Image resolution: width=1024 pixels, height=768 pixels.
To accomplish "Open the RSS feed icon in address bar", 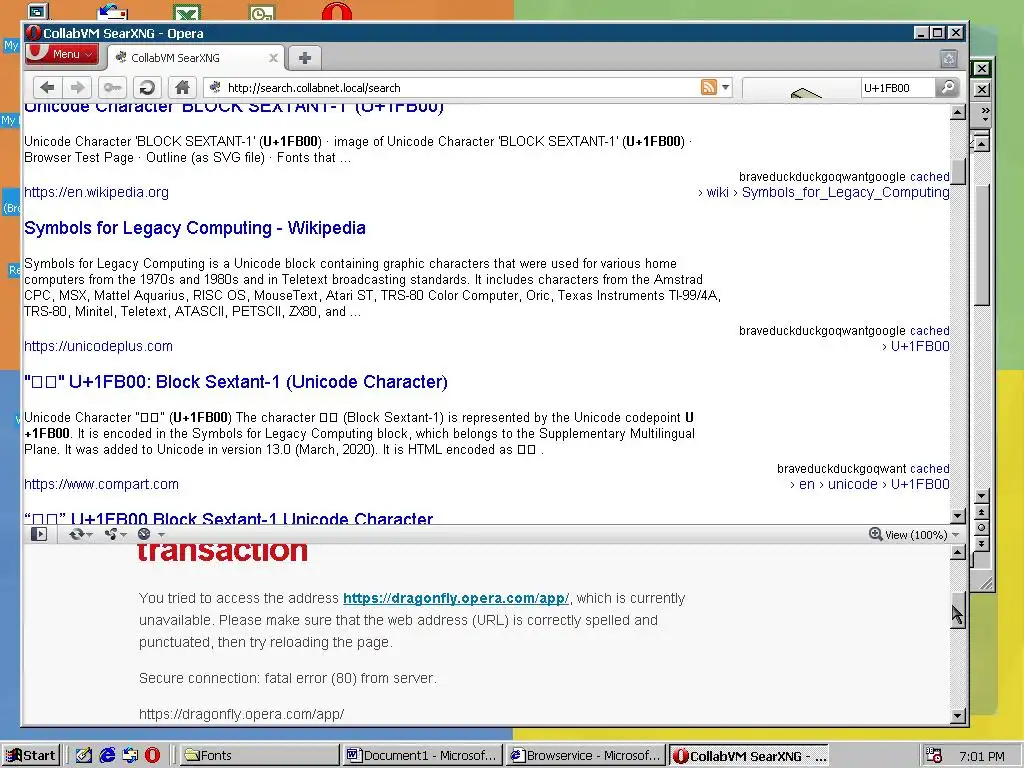I will point(709,87).
